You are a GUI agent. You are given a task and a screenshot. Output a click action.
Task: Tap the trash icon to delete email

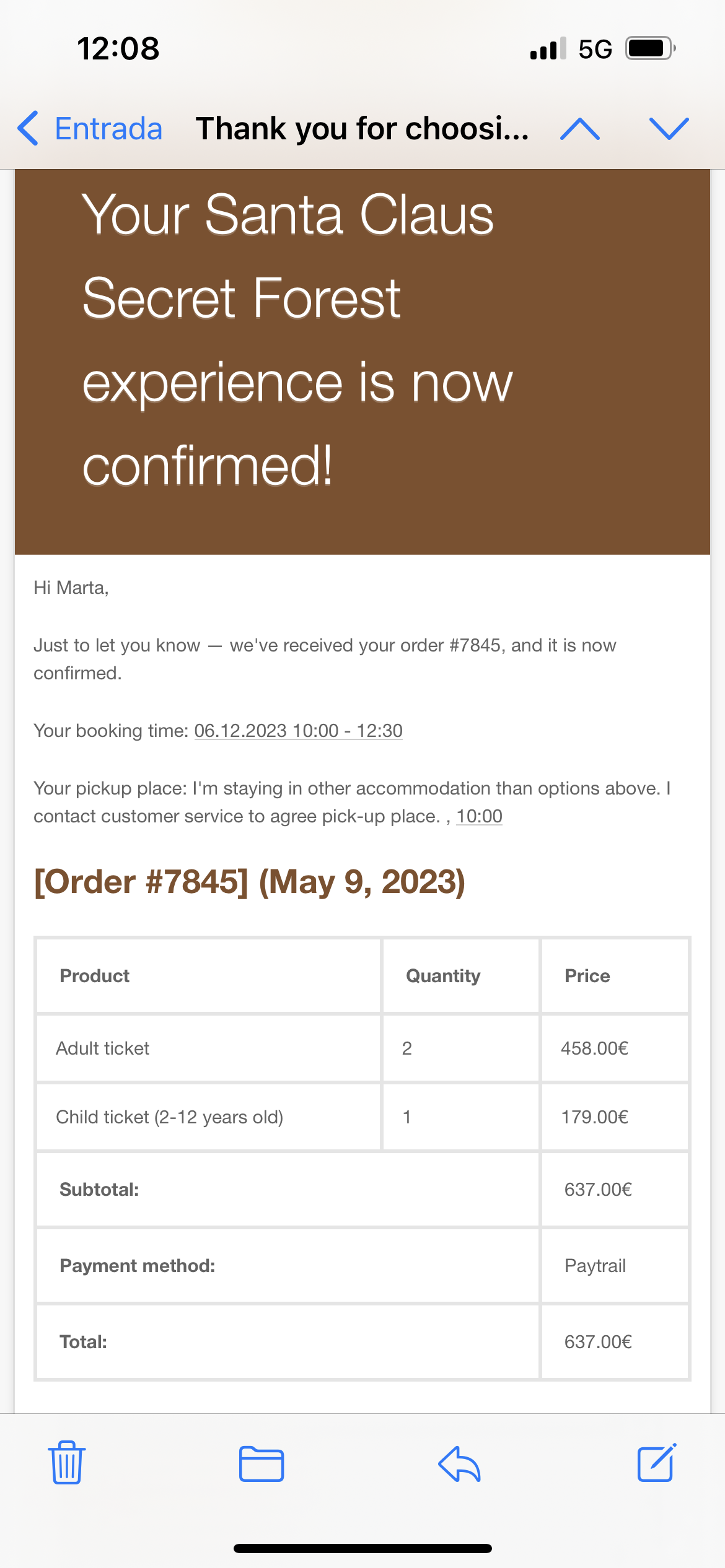(x=67, y=1463)
